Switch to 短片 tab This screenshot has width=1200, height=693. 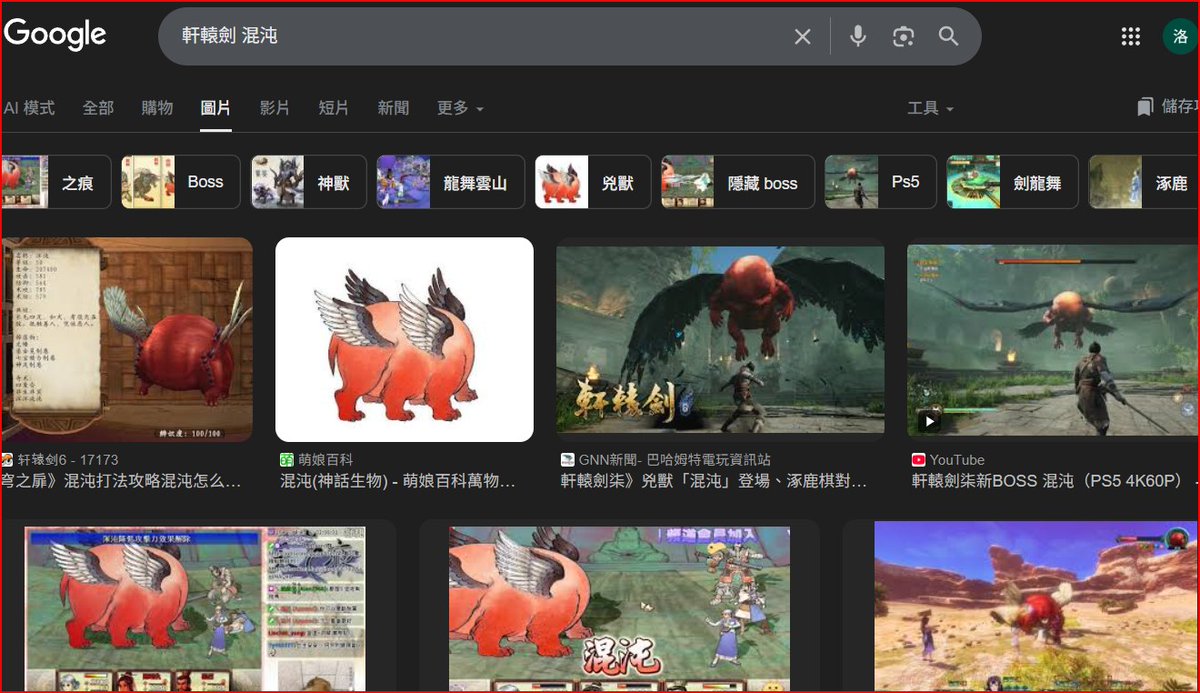pyautogui.click(x=333, y=108)
